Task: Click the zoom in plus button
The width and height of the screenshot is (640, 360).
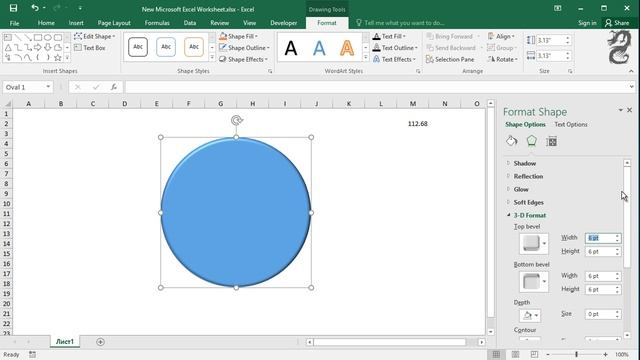Action: click(605, 355)
